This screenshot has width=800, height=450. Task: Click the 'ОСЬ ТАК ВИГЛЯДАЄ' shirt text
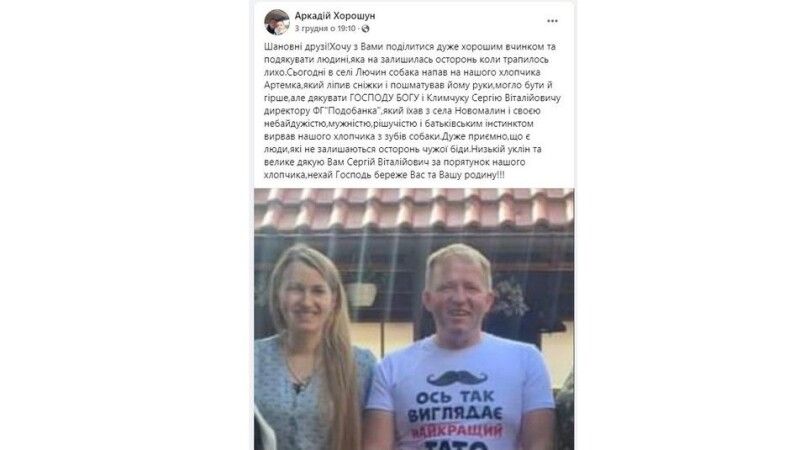[456, 406]
